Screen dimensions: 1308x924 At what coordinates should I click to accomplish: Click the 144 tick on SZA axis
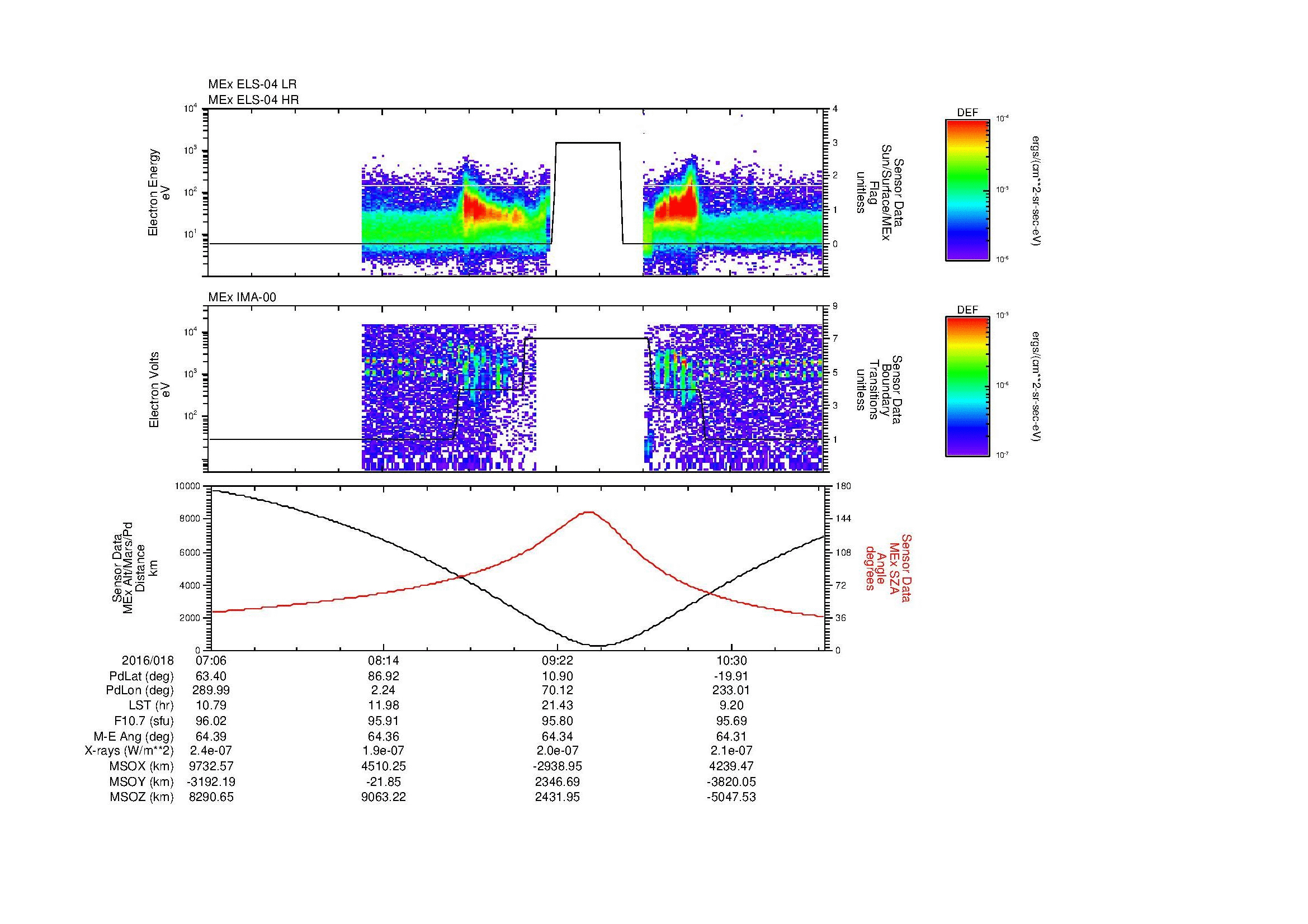point(843,519)
